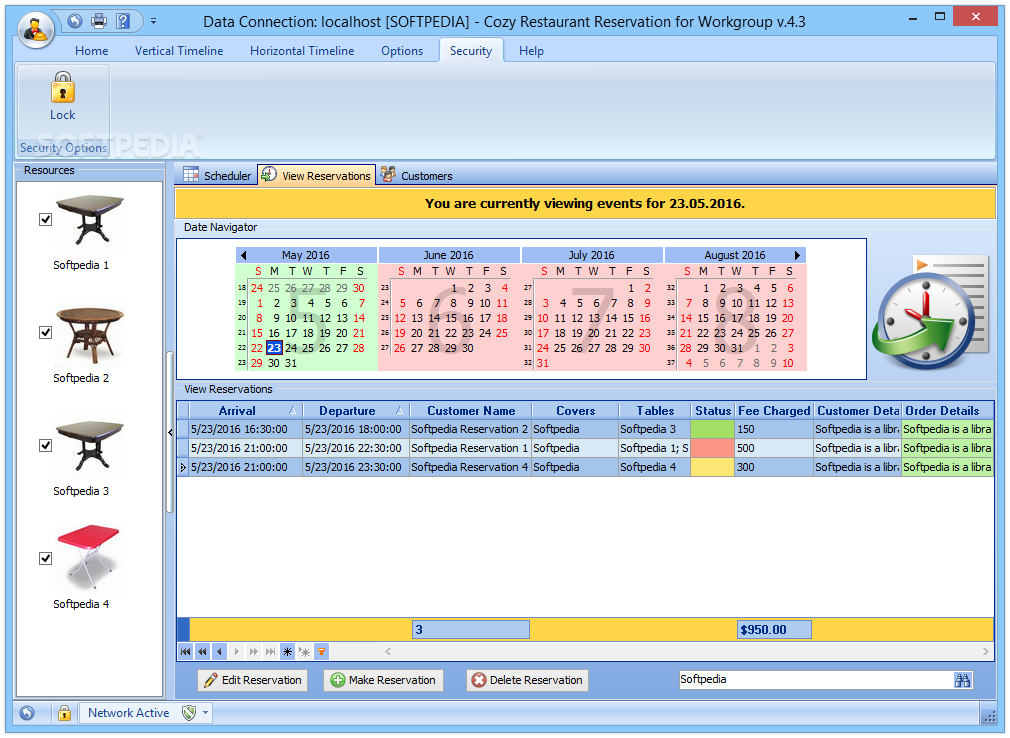Open the waiter application menu button
Screen dimensions: 1010x738
36,28
